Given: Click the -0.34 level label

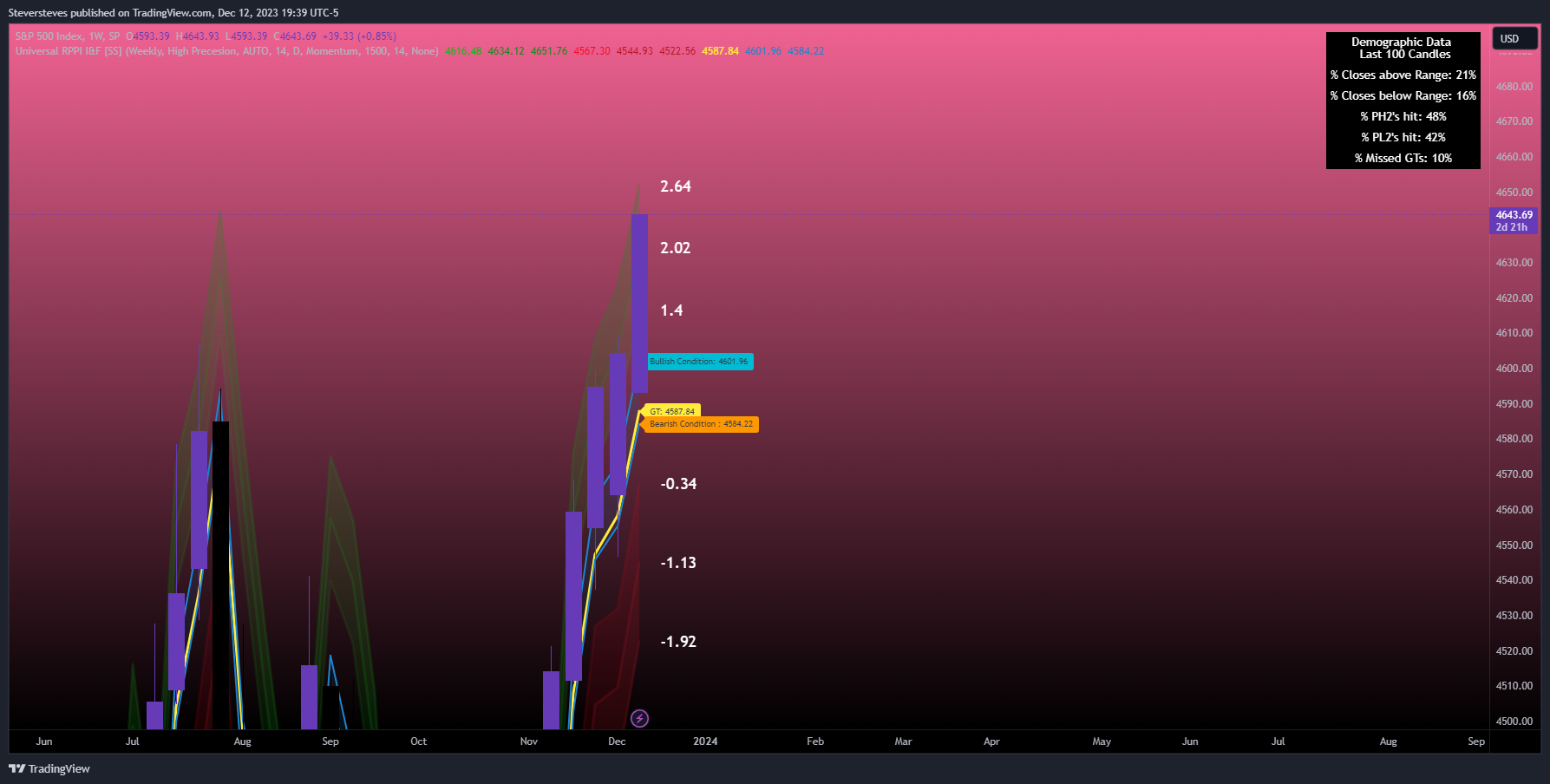Looking at the screenshot, I should [678, 484].
